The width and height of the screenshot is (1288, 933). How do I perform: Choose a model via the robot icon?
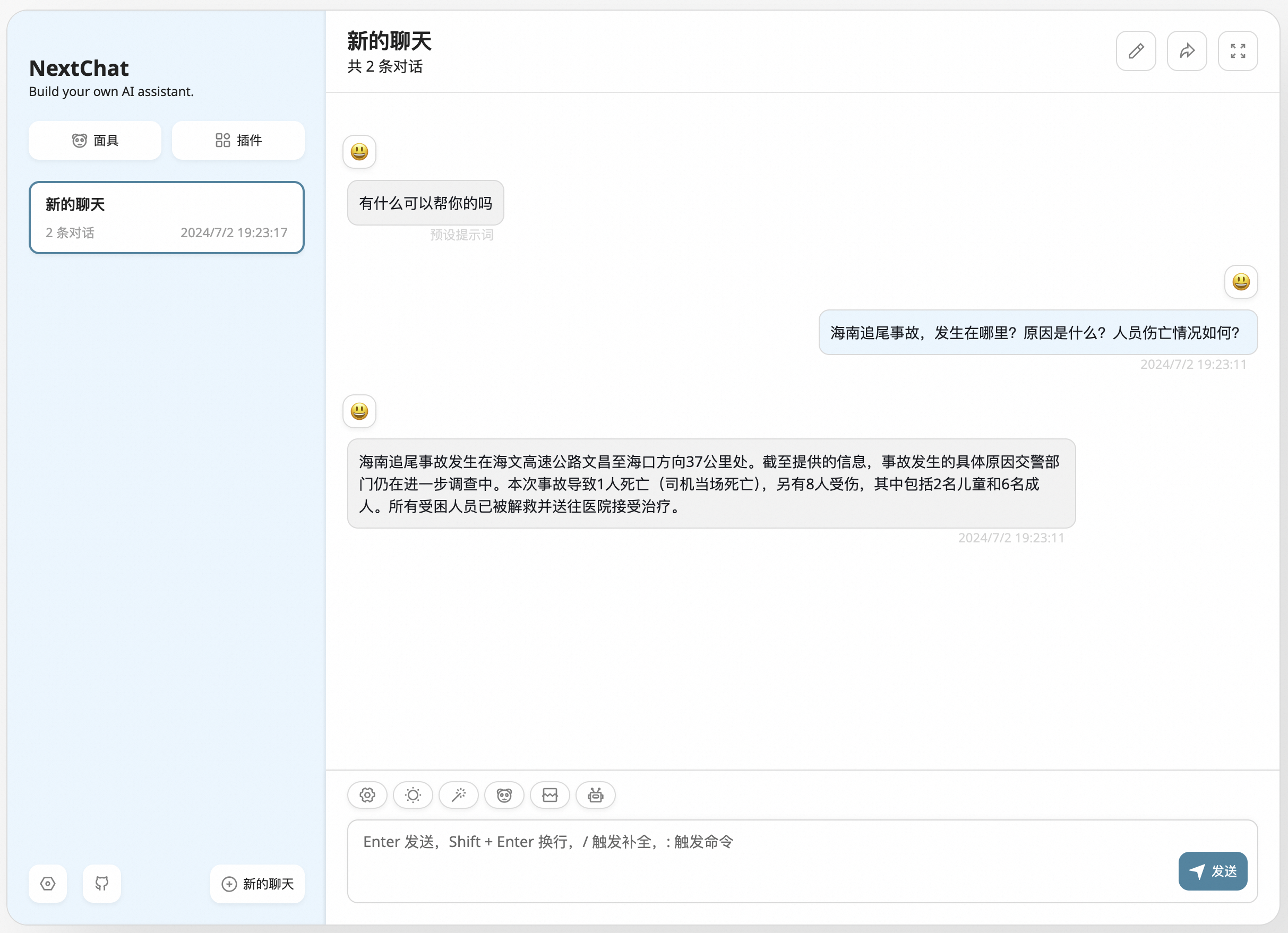(595, 795)
